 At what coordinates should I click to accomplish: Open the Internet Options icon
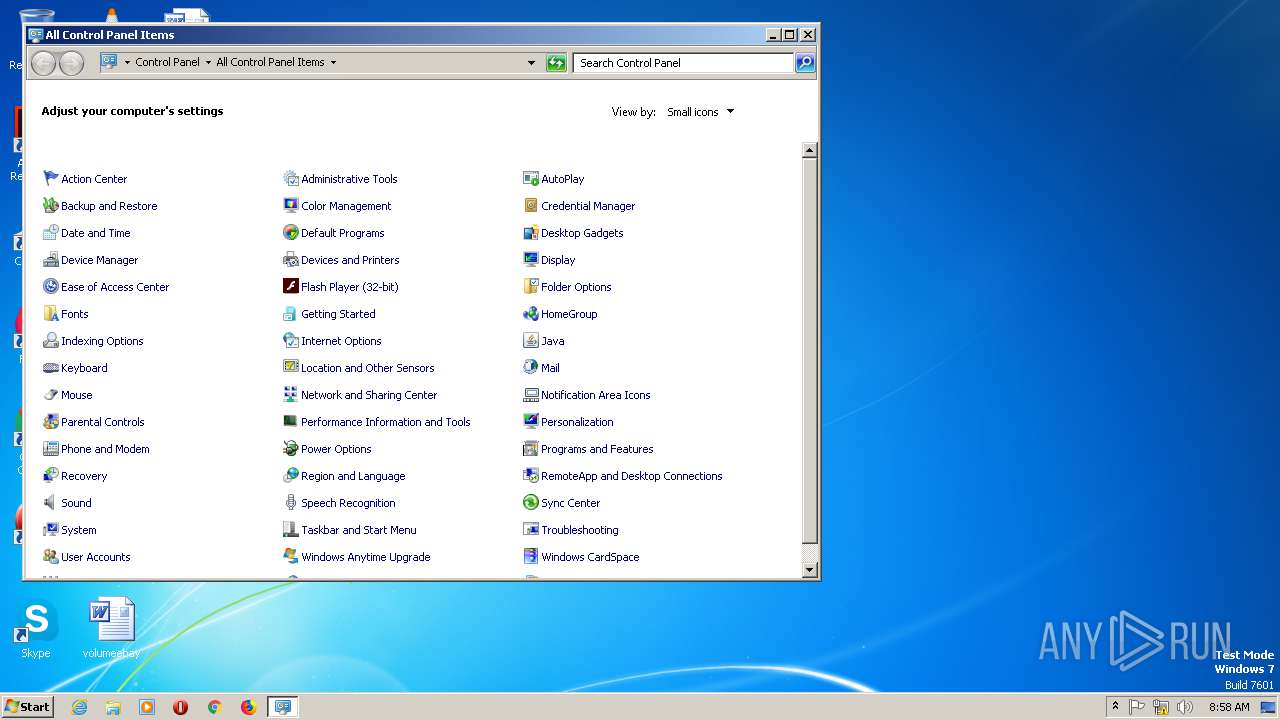pos(291,341)
